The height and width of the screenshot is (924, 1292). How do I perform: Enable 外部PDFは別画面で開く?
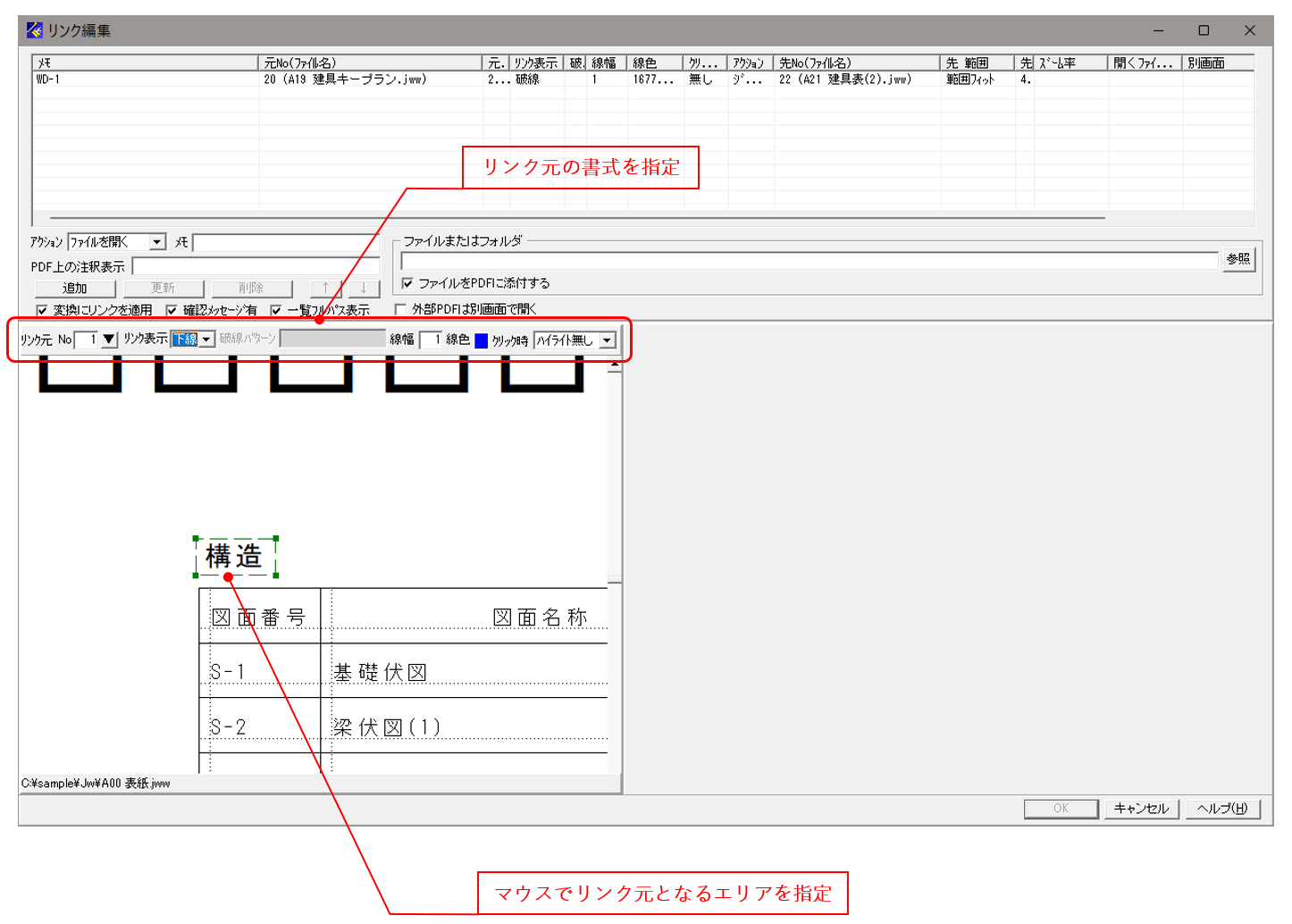pyautogui.click(x=400, y=308)
